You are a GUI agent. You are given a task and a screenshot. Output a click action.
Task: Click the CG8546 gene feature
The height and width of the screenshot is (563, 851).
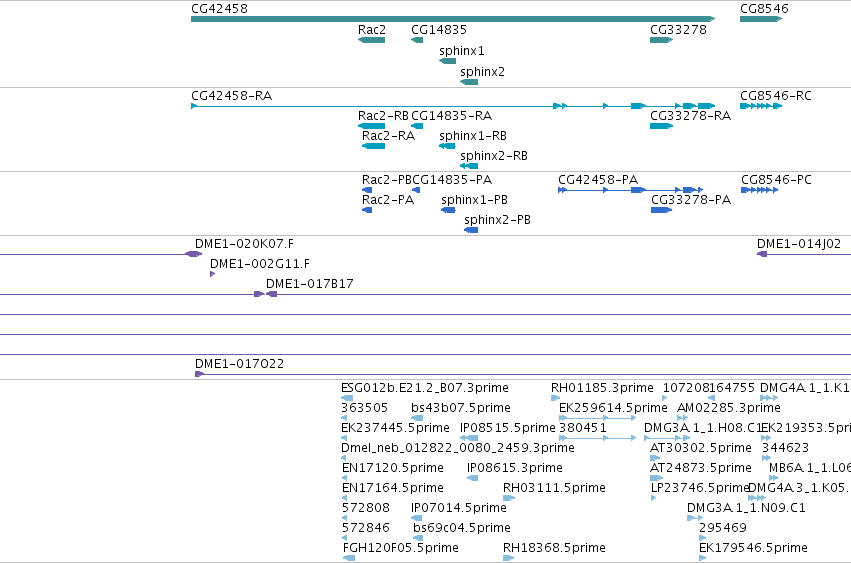[761, 19]
